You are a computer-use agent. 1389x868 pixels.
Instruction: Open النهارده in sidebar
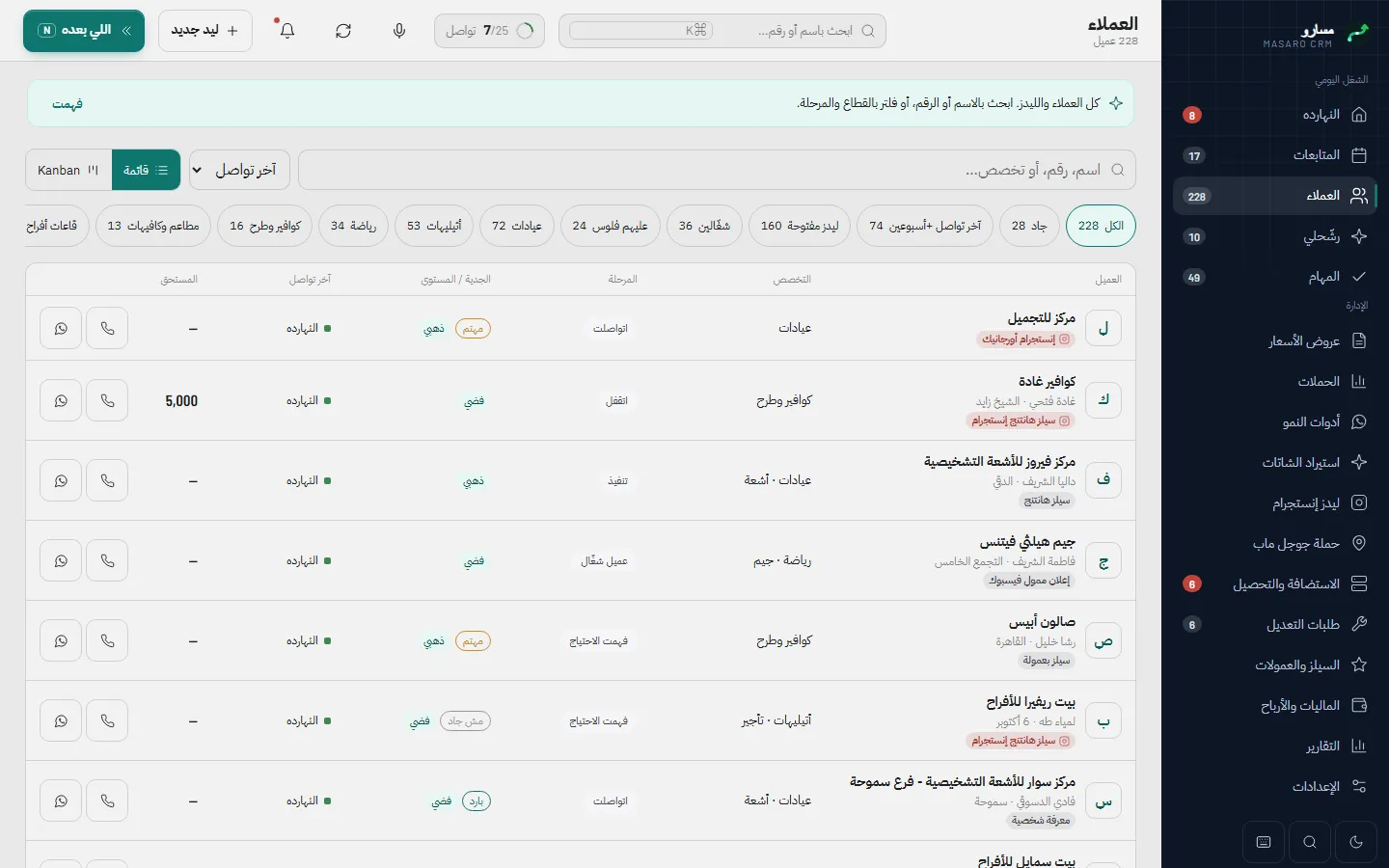(x=1274, y=115)
